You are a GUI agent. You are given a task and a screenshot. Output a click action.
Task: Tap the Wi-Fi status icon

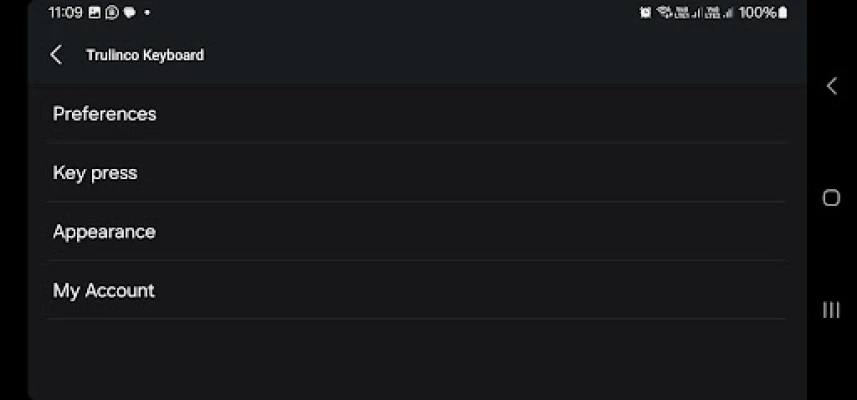click(x=664, y=13)
